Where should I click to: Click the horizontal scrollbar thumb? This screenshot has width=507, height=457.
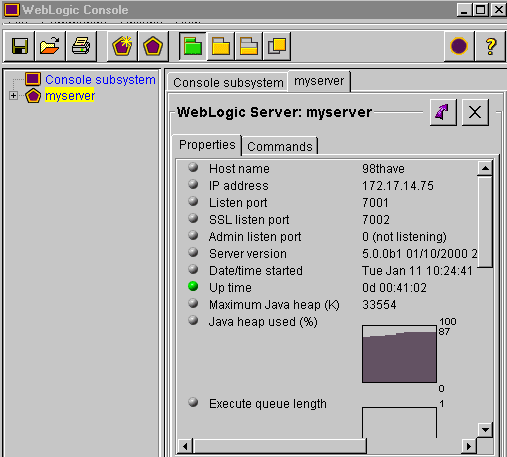[280, 446]
